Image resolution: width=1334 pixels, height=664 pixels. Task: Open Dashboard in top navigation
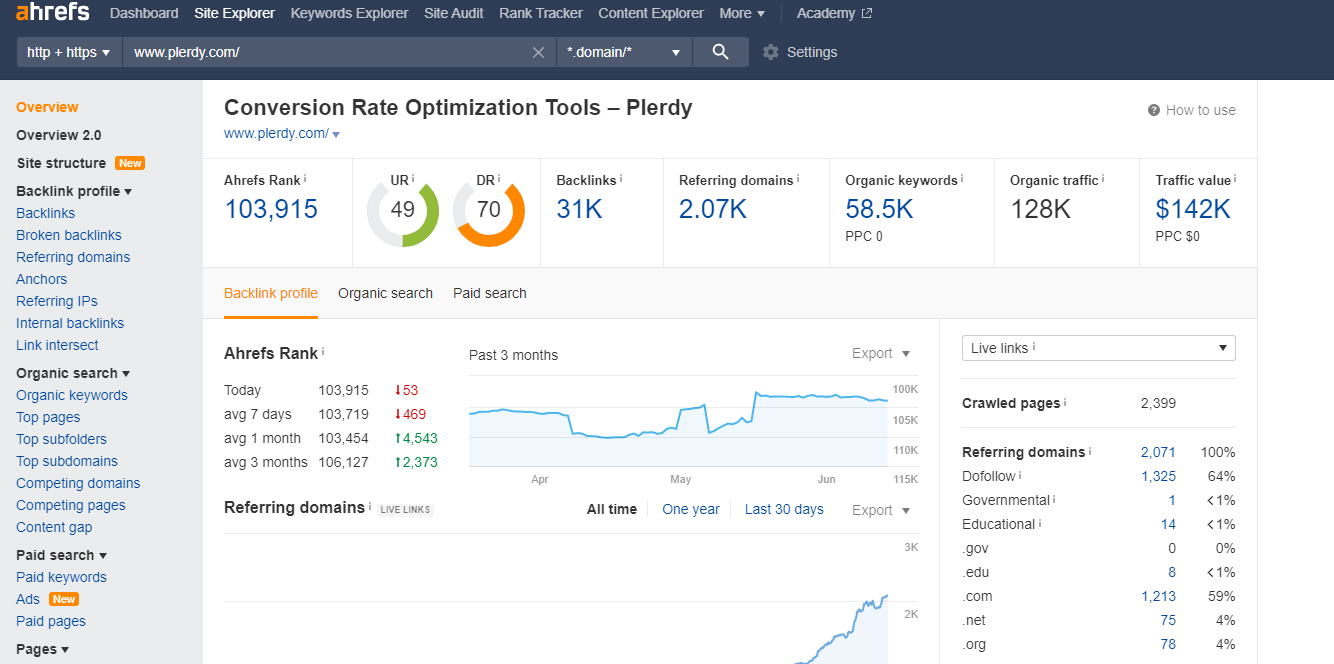click(x=144, y=13)
